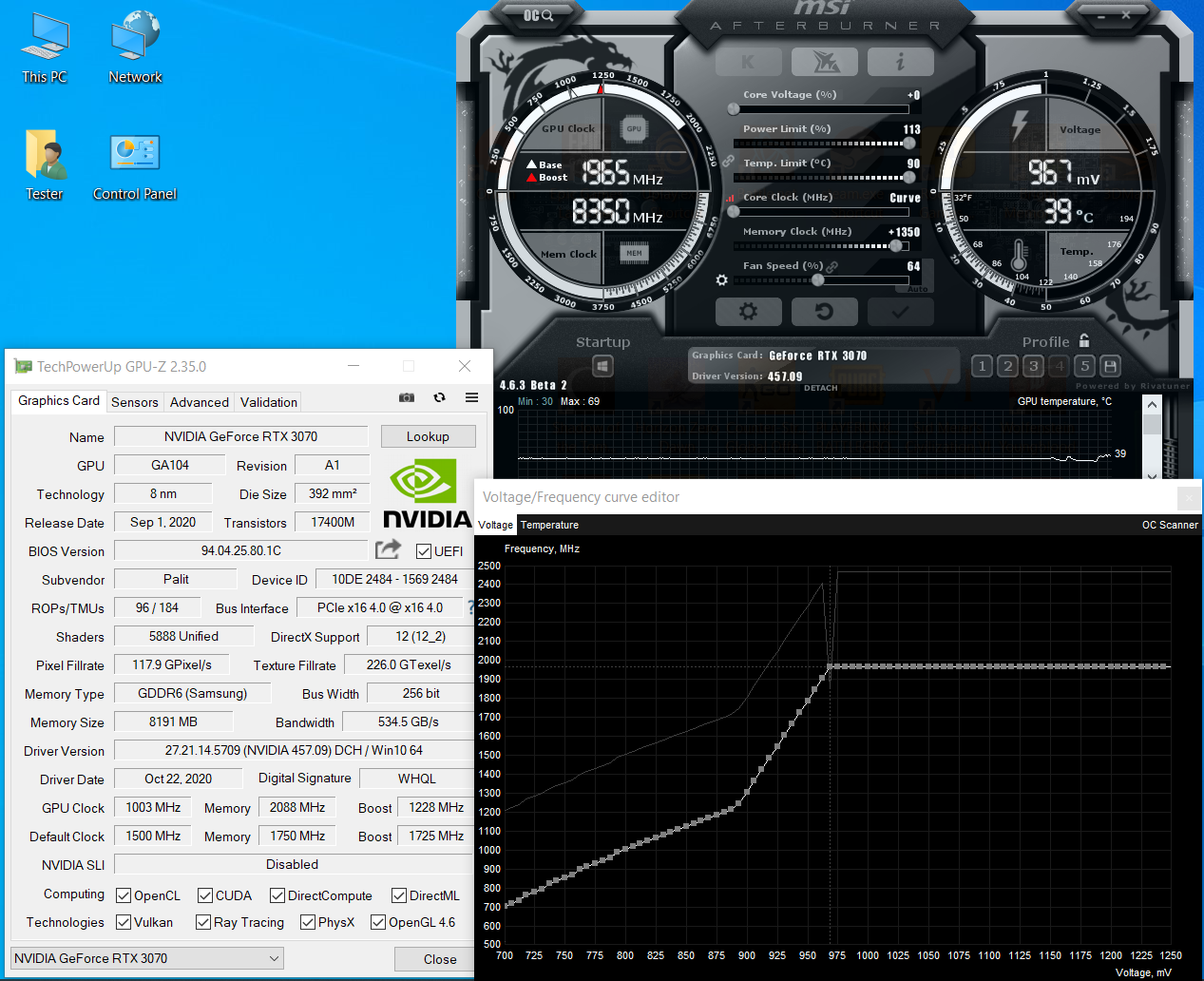
Task: Click the thermometer temperature icon
Action: point(1019,257)
